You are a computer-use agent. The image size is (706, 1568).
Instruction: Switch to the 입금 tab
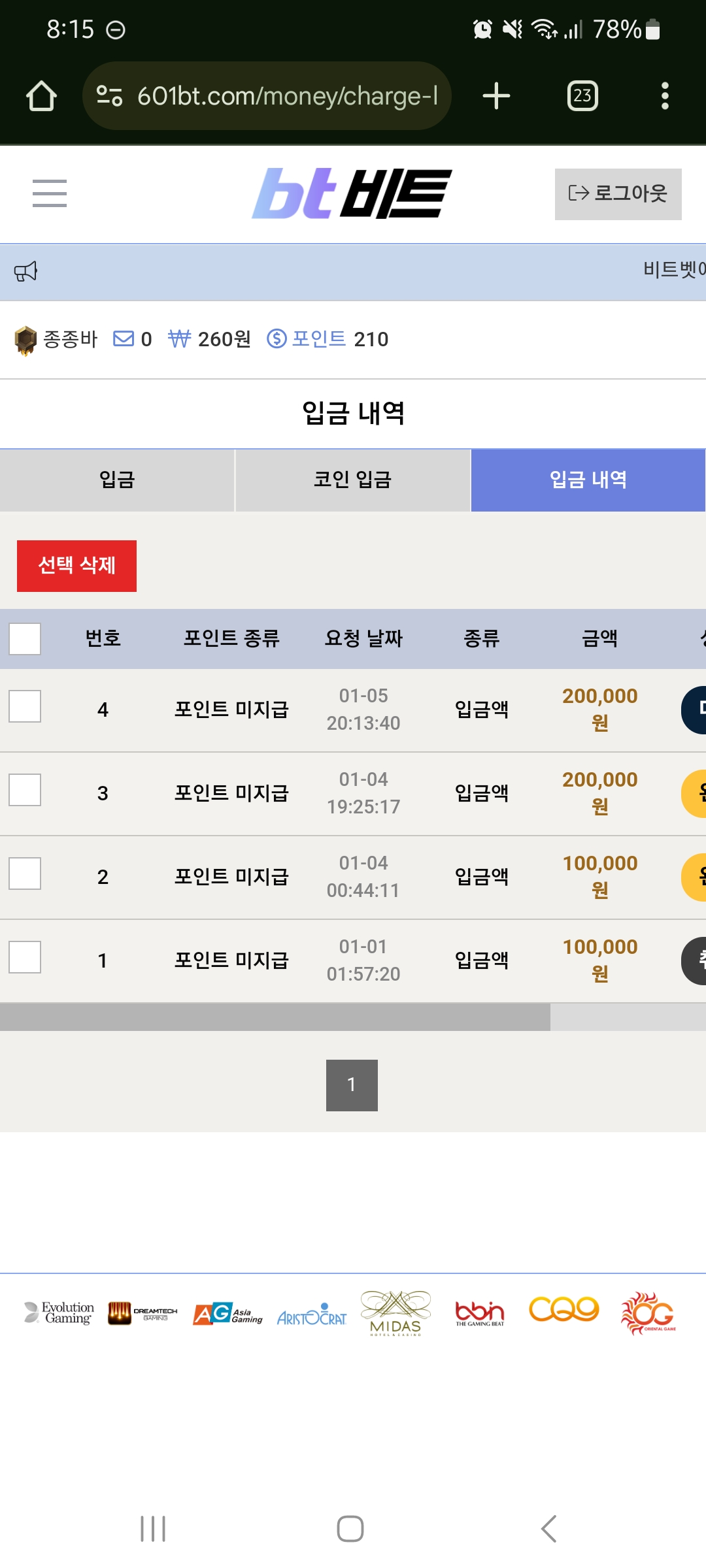pyautogui.click(x=117, y=480)
